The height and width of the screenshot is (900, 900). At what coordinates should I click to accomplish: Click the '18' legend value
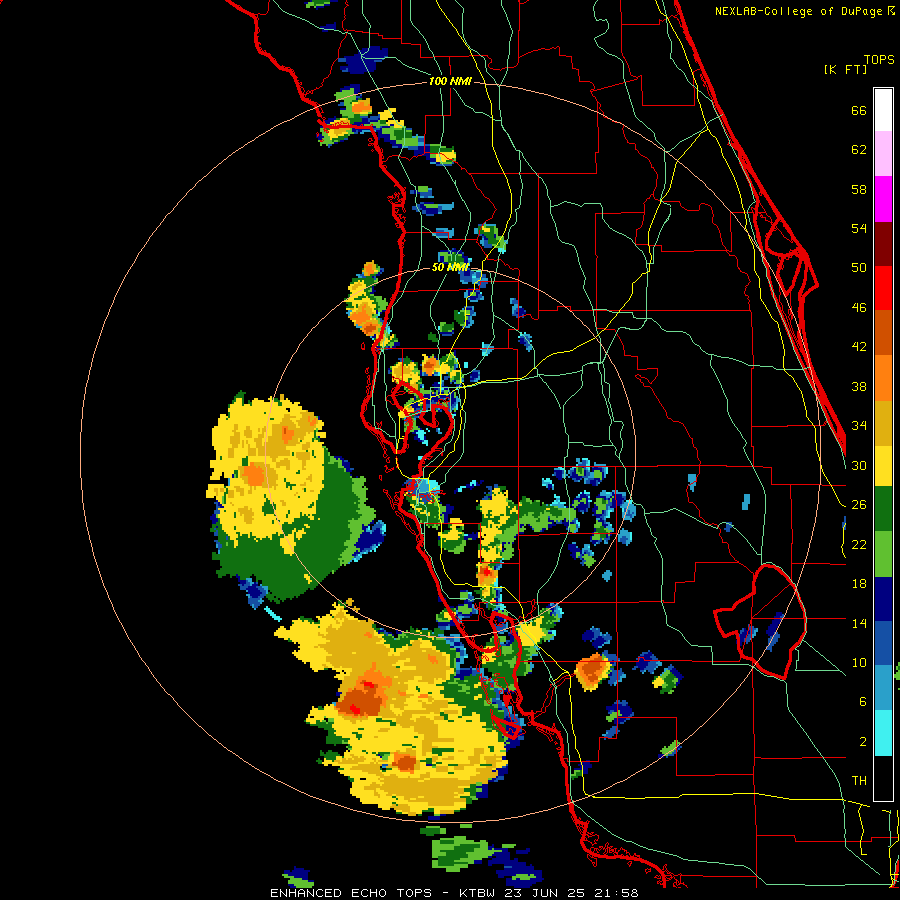(x=859, y=584)
